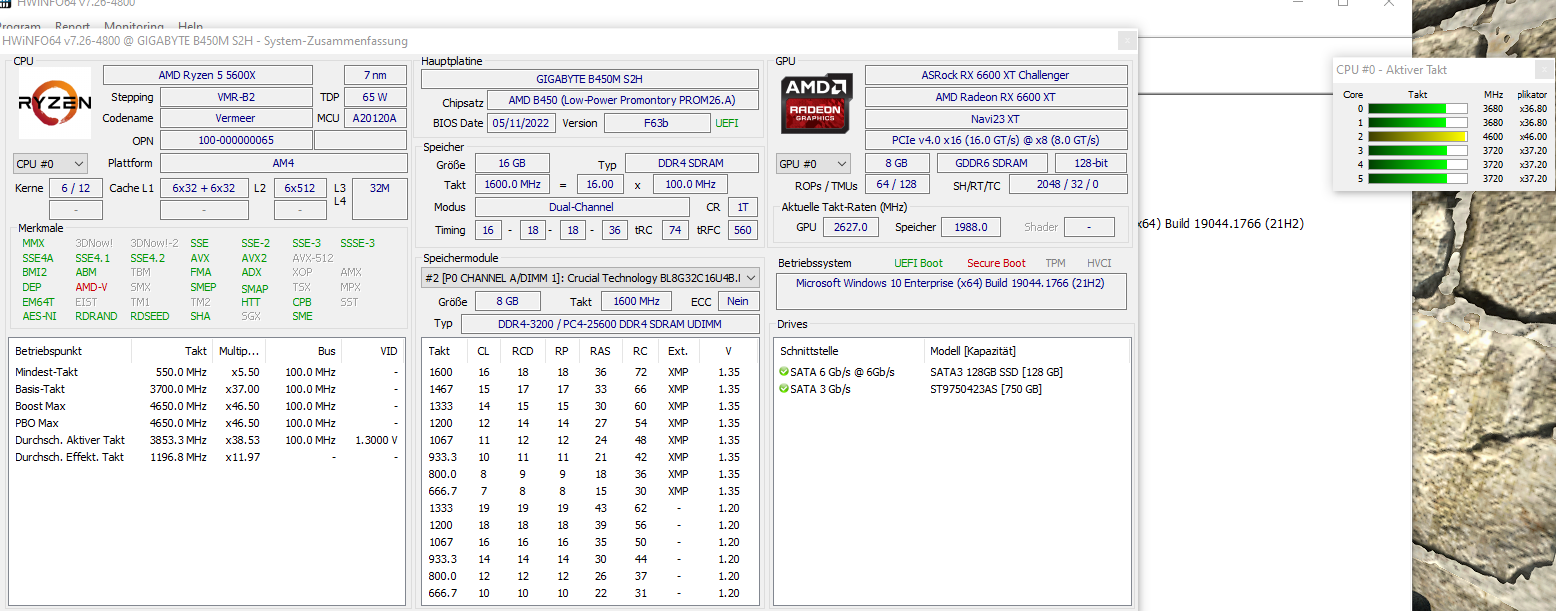Click the CL column header in the memory table
This screenshot has height=611, width=1556.
483,351
